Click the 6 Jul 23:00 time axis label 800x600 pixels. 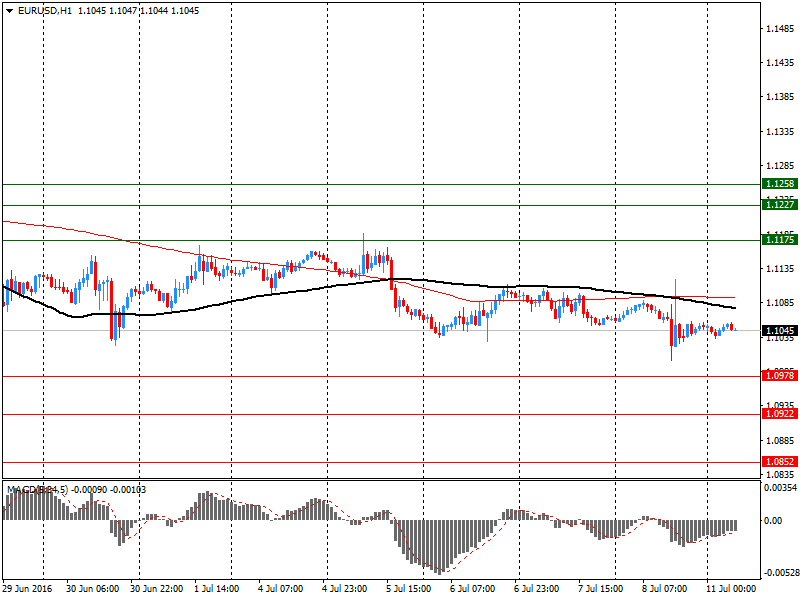tap(537, 589)
